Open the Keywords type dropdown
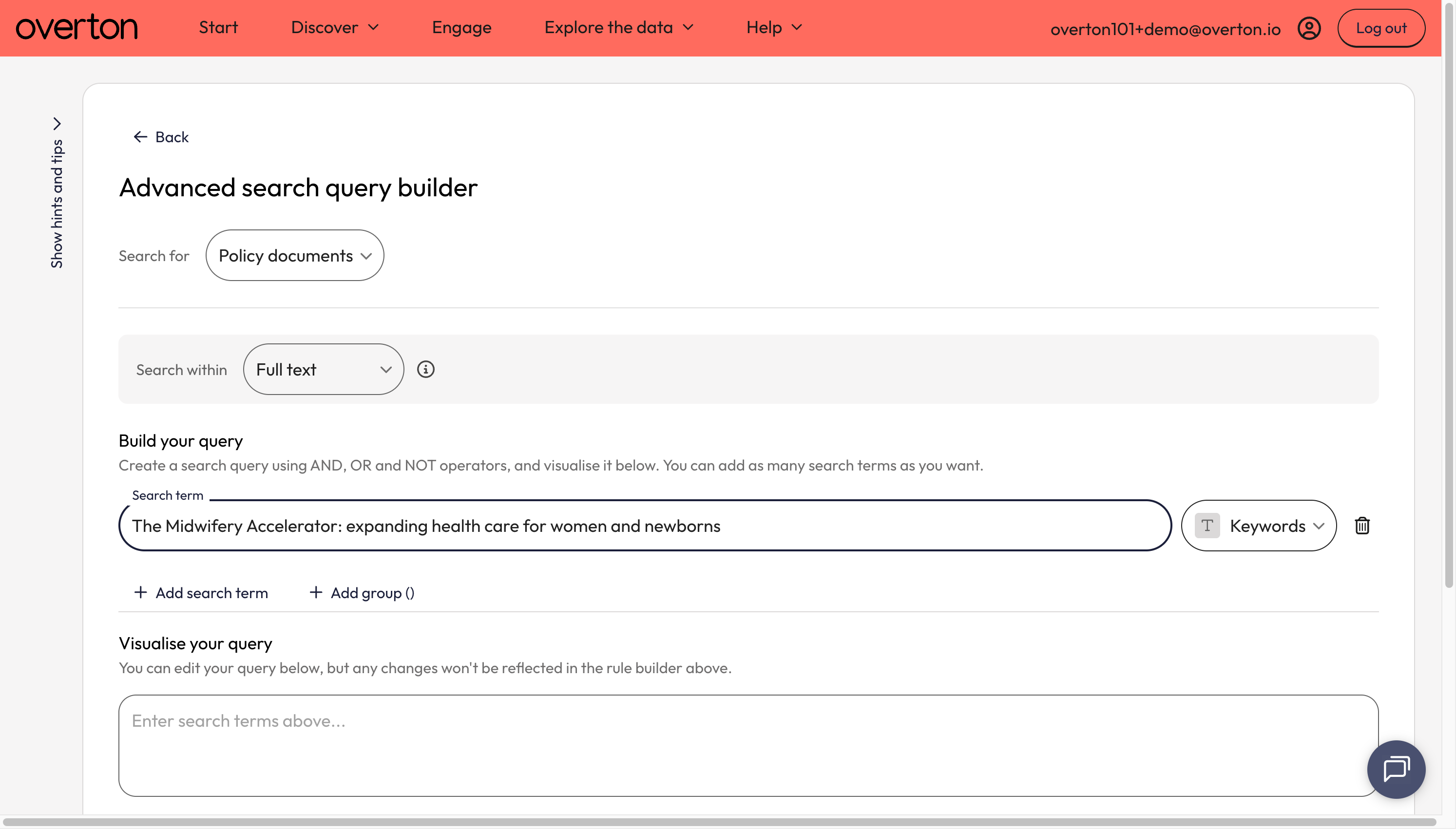This screenshot has height=829, width=1456. (x=1259, y=526)
